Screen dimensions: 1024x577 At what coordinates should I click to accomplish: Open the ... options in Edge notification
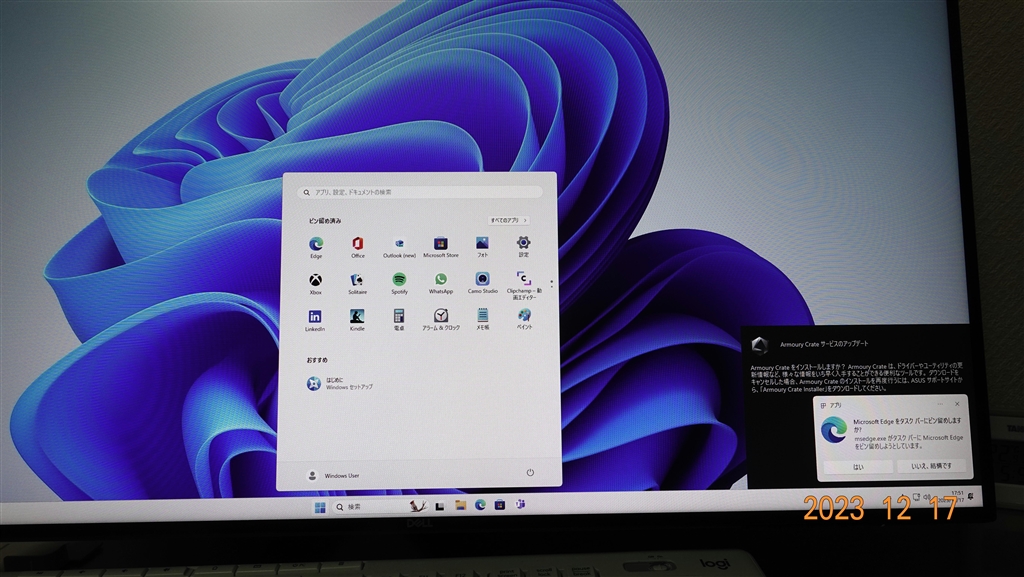pos(940,404)
